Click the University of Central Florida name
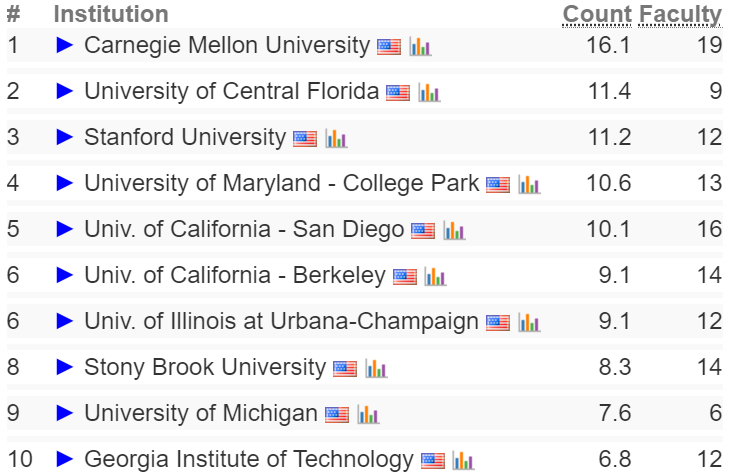The width and height of the screenshot is (733, 476). click(231, 91)
